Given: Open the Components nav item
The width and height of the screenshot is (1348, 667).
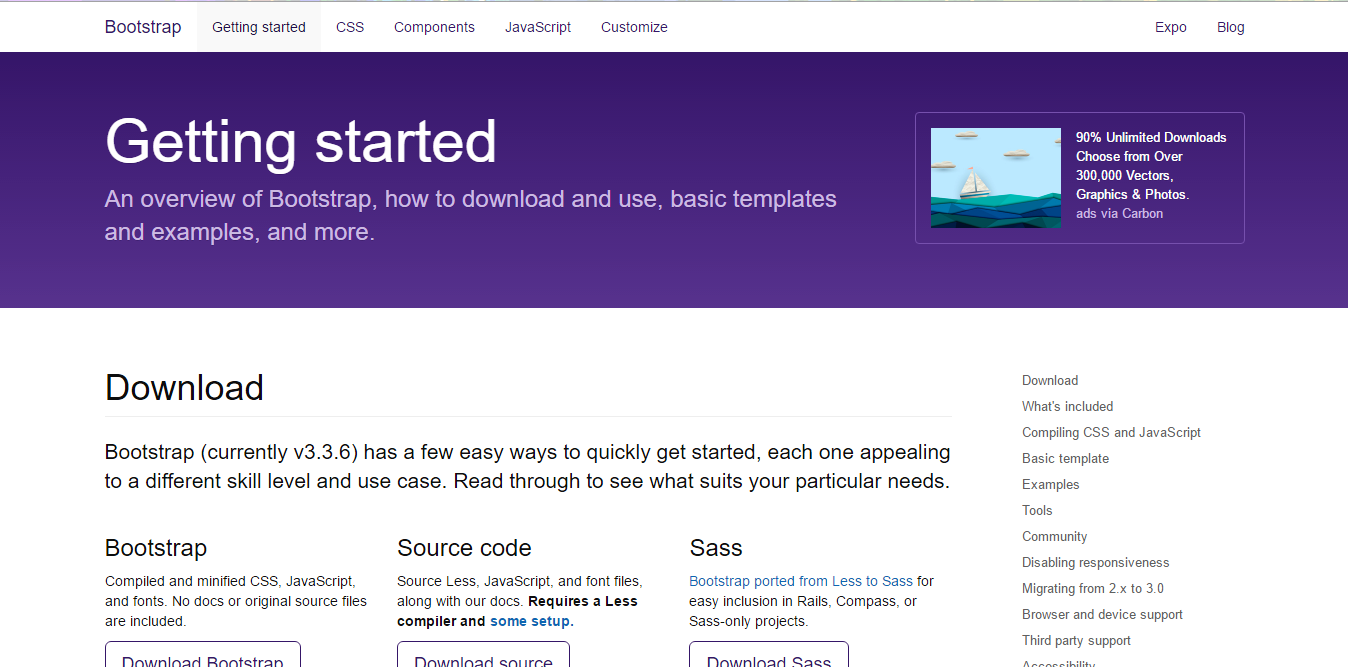Looking at the screenshot, I should 434,27.
